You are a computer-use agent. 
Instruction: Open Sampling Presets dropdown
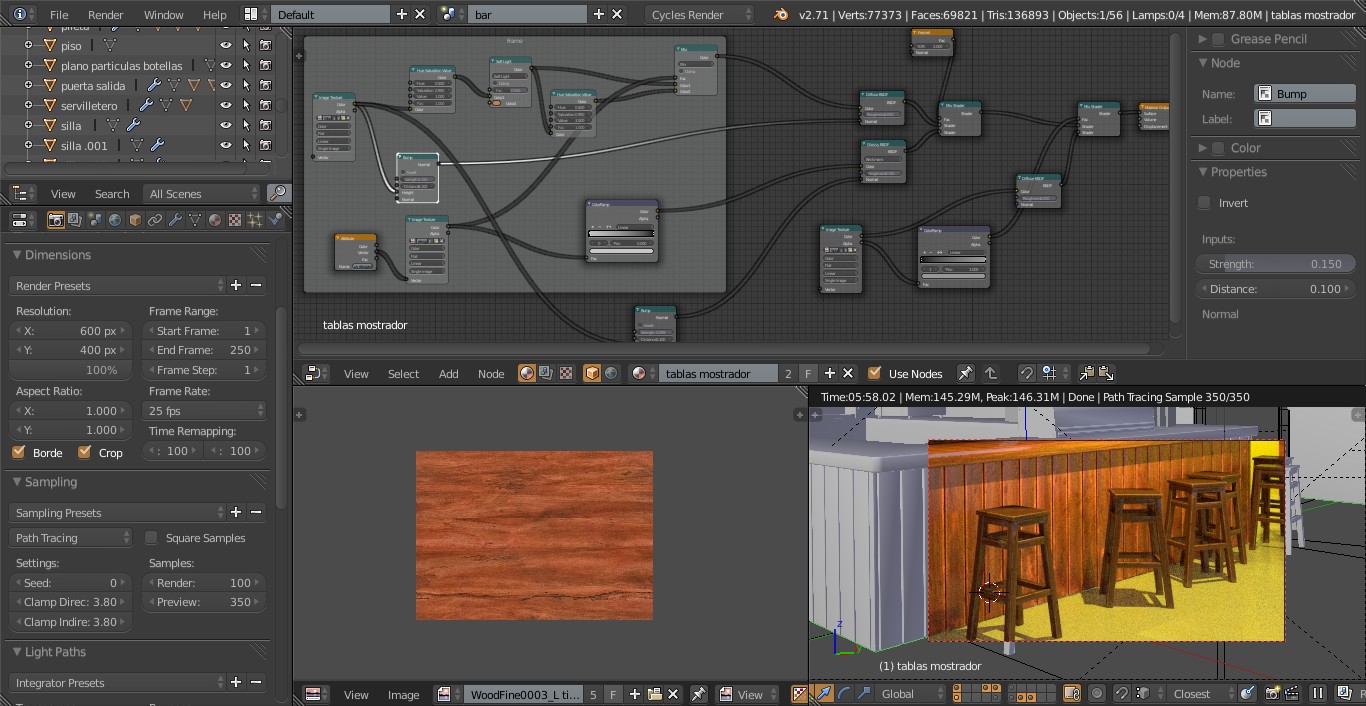tap(118, 513)
